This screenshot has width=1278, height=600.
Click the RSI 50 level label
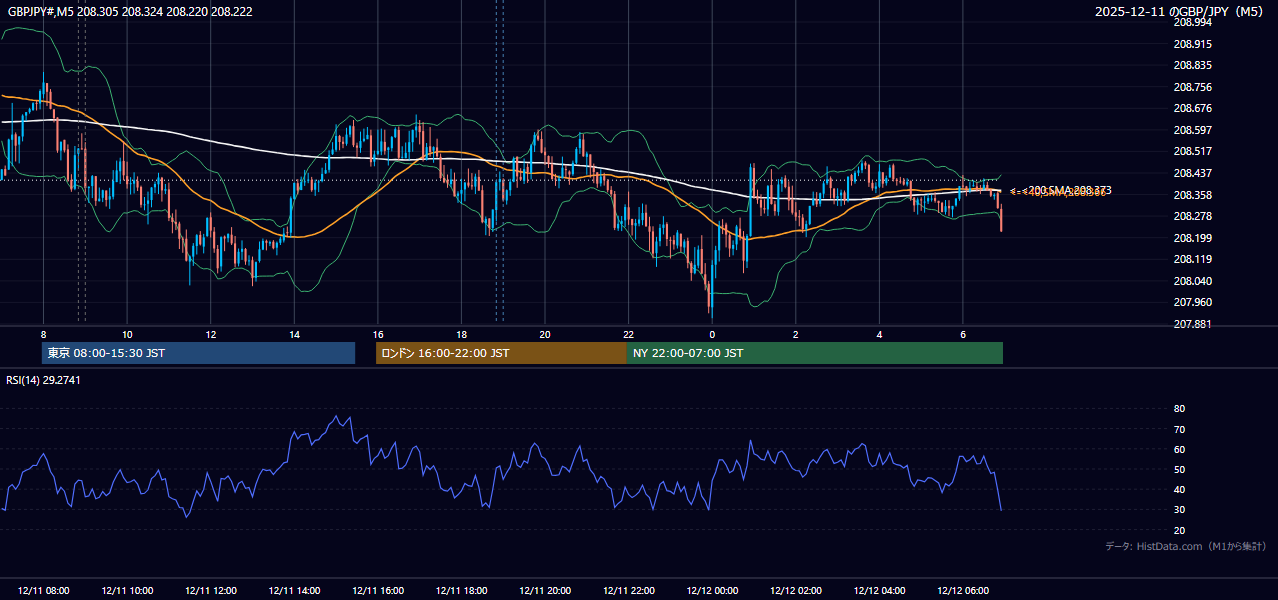[1179, 470]
